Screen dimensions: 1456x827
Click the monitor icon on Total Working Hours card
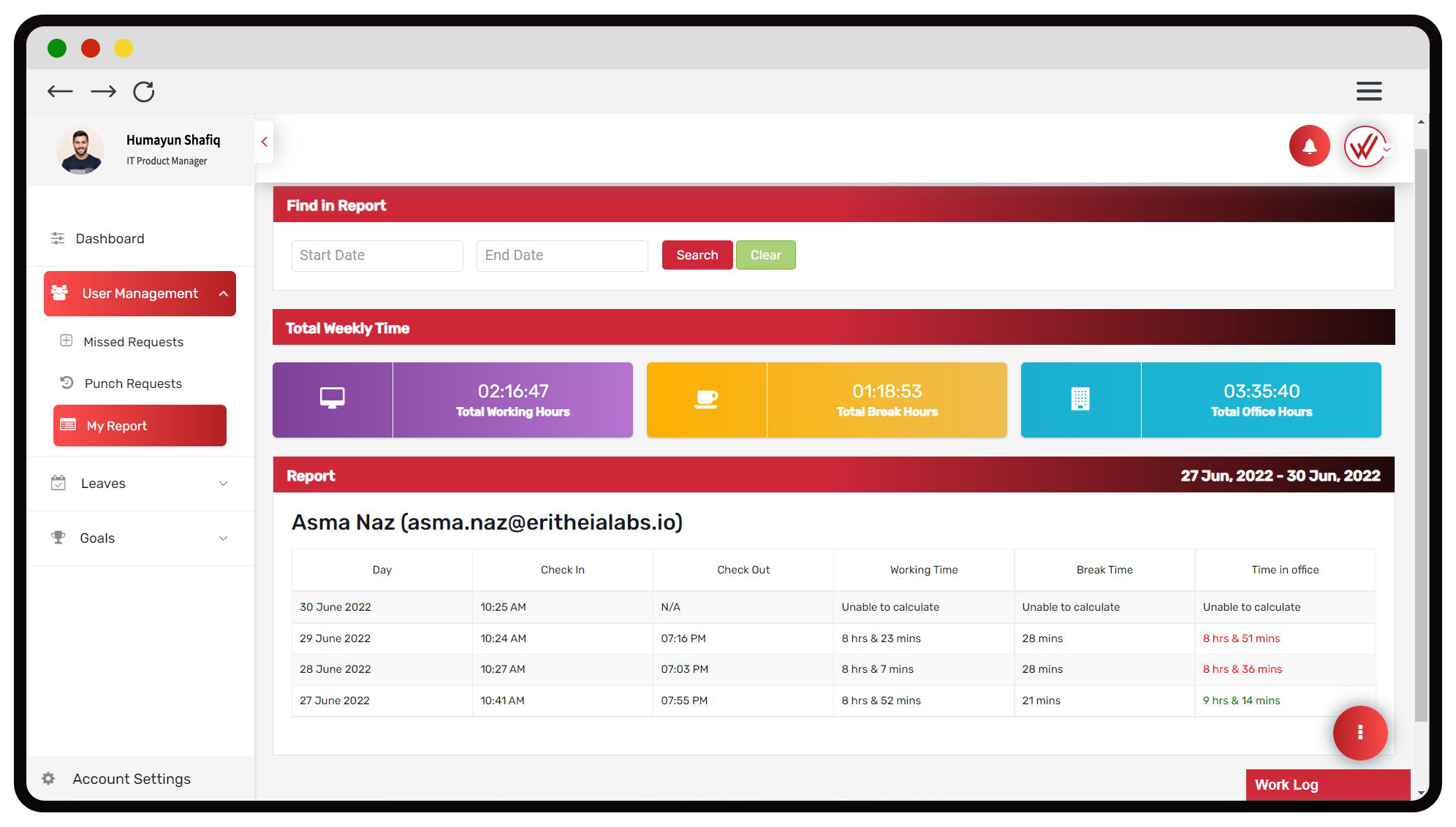click(x=333, y=399)
